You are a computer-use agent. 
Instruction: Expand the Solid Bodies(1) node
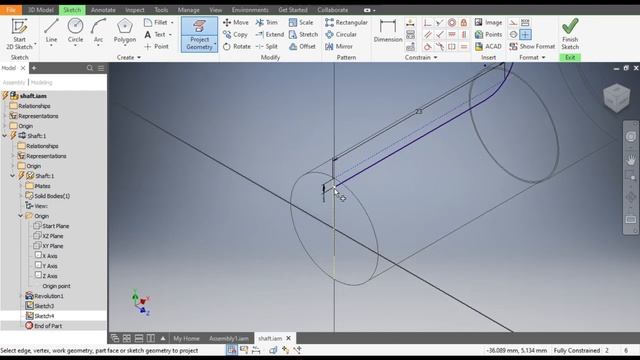(x=20, y=196)
